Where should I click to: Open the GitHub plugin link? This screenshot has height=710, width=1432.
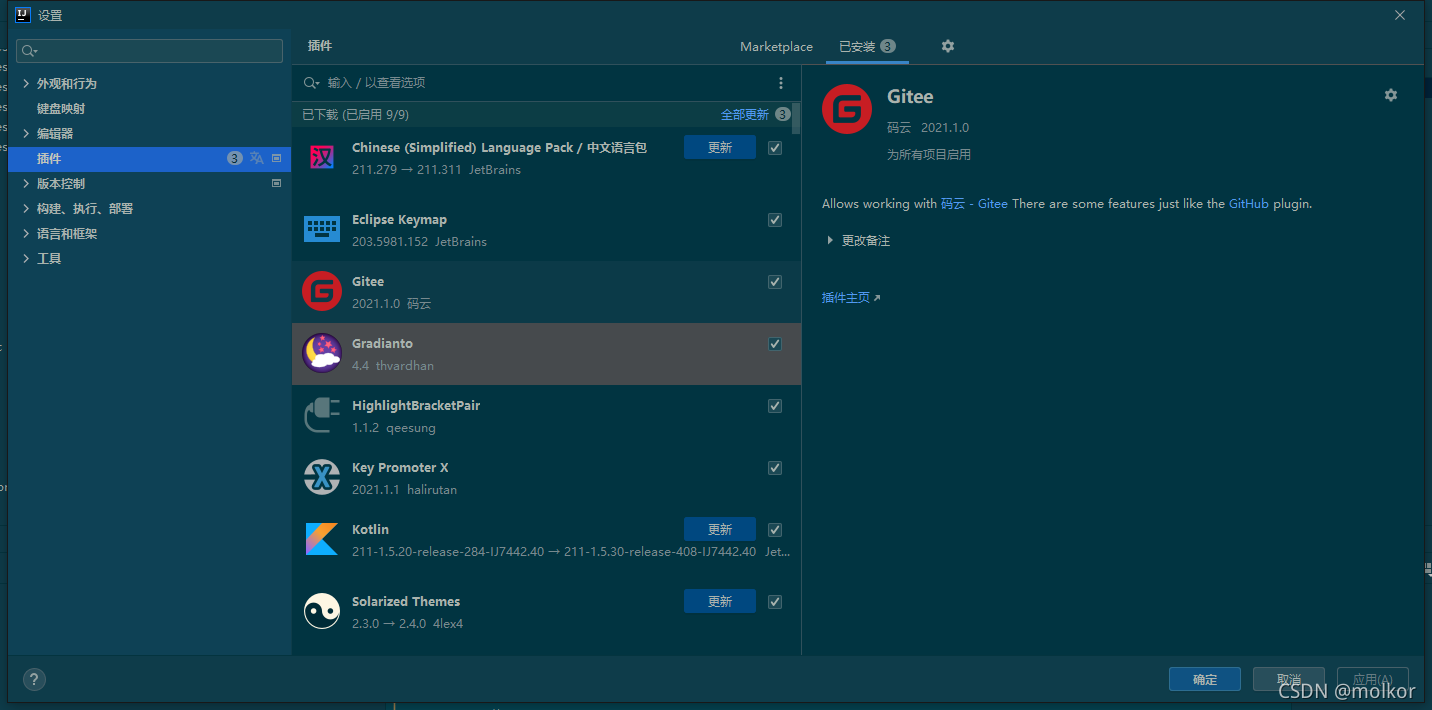(1249, 204)
